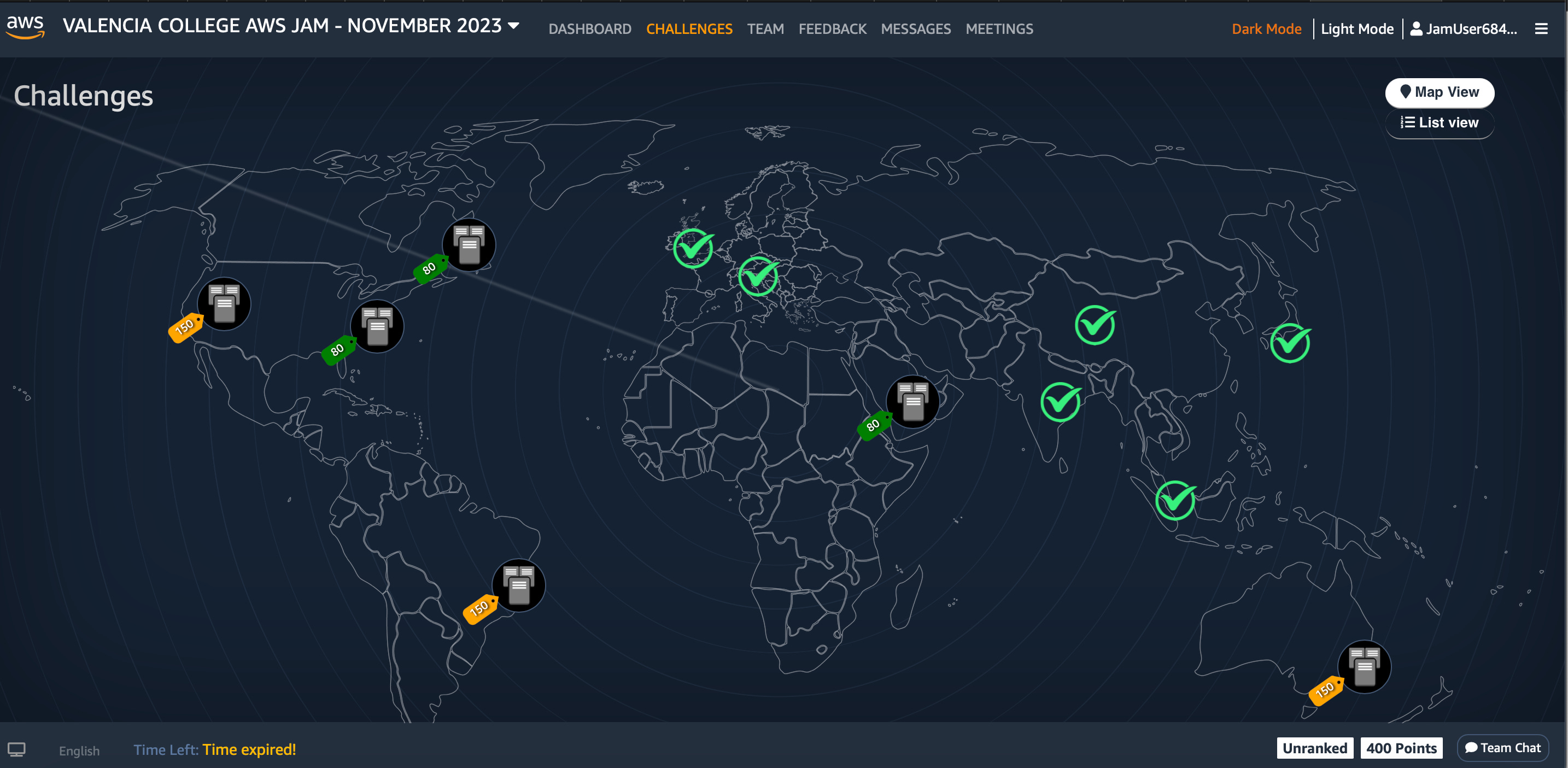Click the monitor icon in footer

click(x=16, y=749)
